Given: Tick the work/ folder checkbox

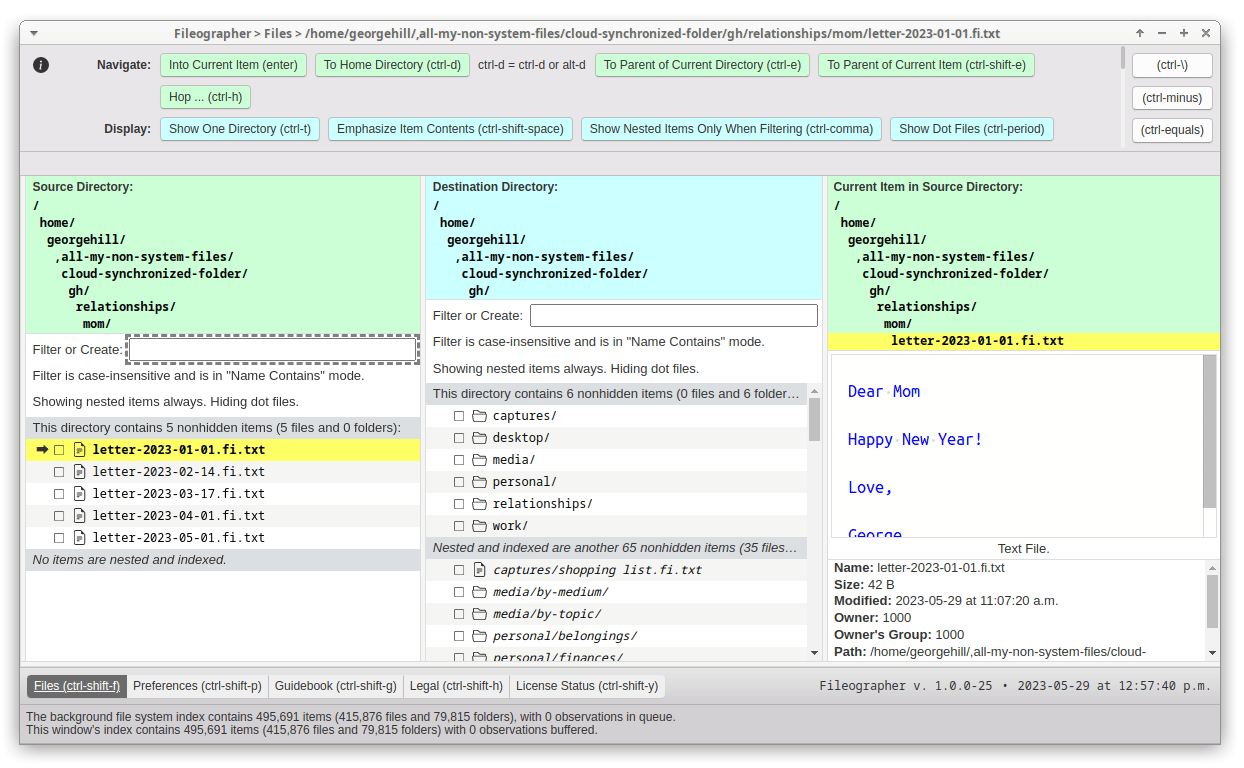Looking at the screenshot, I should click(x=459, y=526).
